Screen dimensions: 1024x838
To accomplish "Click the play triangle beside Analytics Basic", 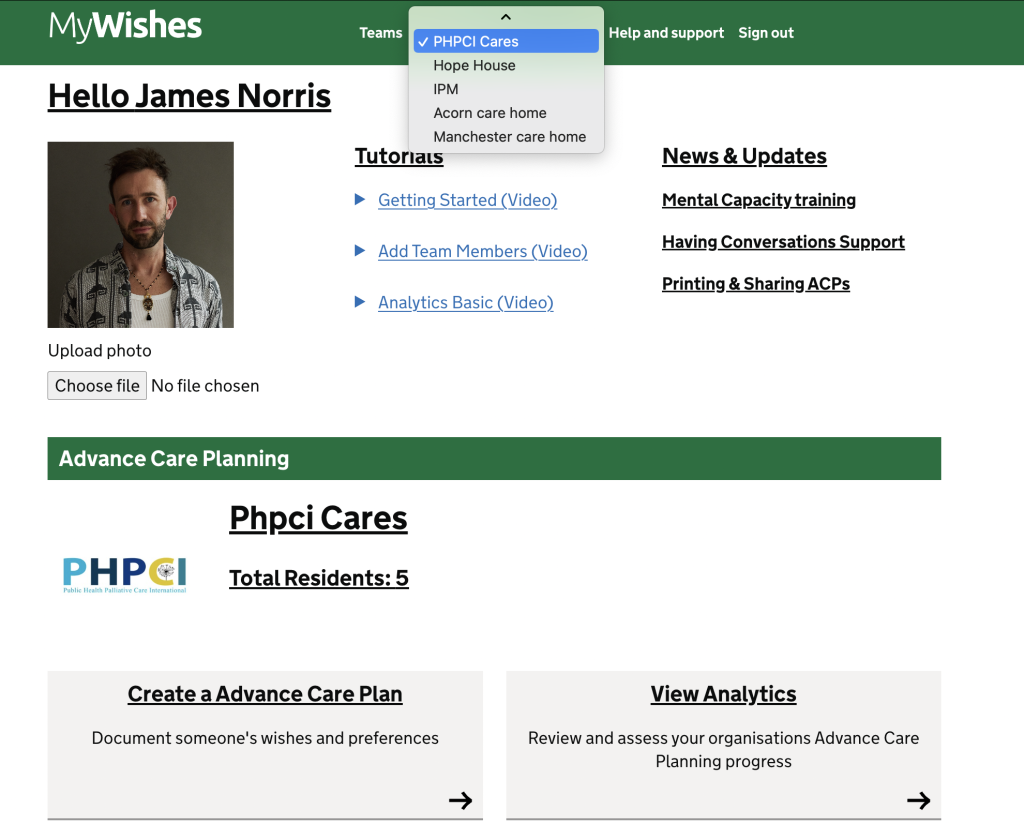I will (x=360, y=302).
